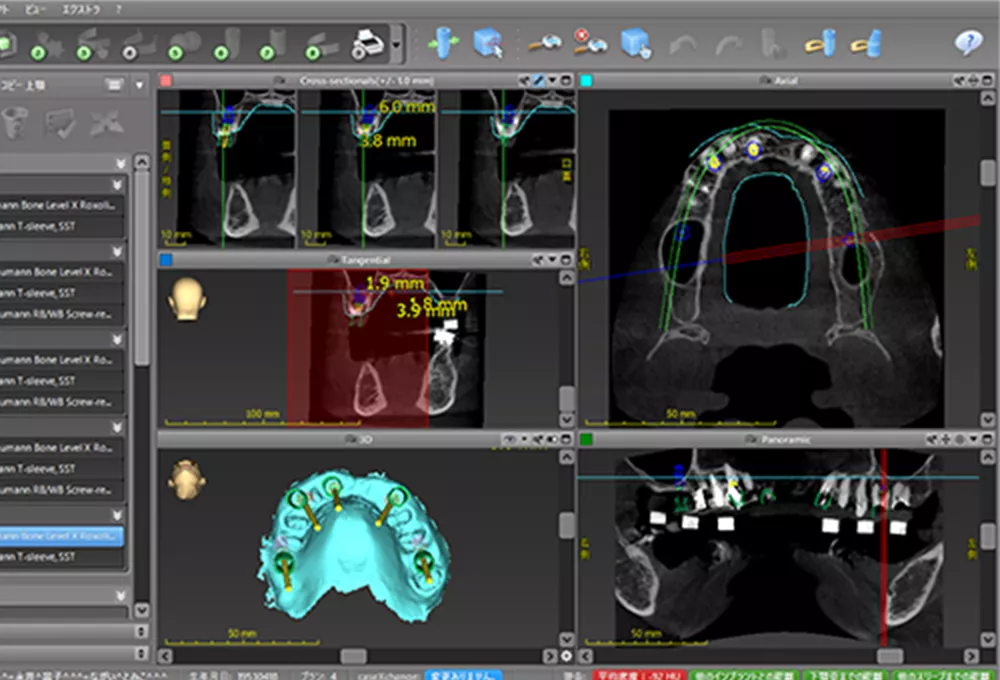Toggle the pencil tool in Cross-sectional header
This screenshot has height=680, width=1000.
point(538,80)
